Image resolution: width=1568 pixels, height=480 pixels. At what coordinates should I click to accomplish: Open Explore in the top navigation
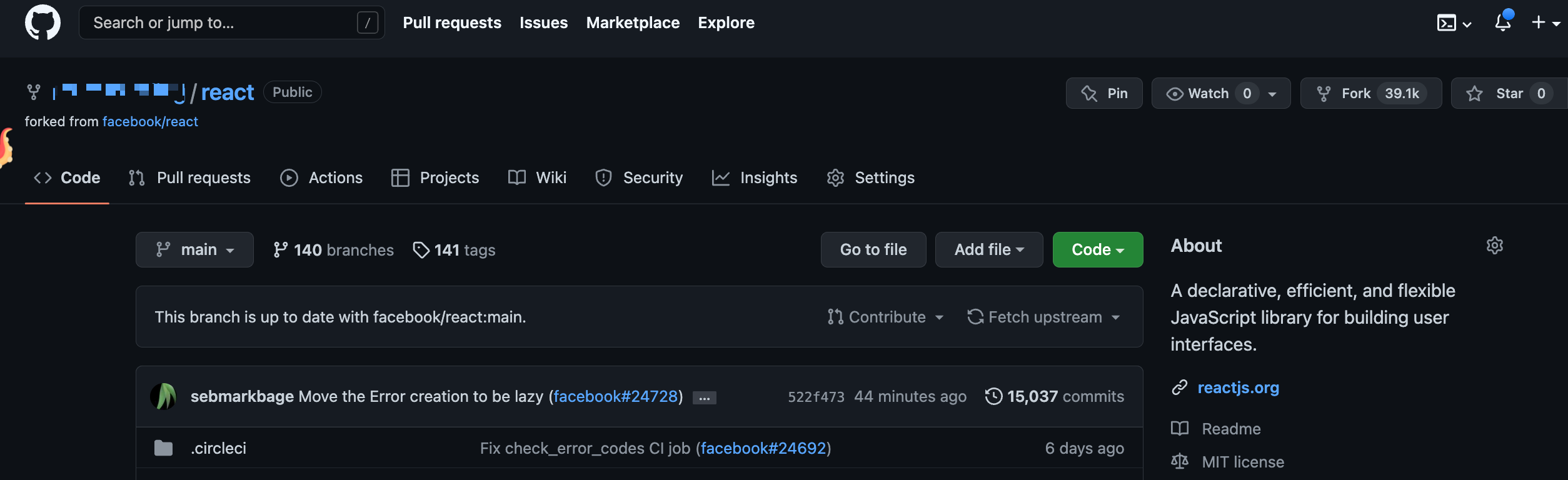[726, 22]
